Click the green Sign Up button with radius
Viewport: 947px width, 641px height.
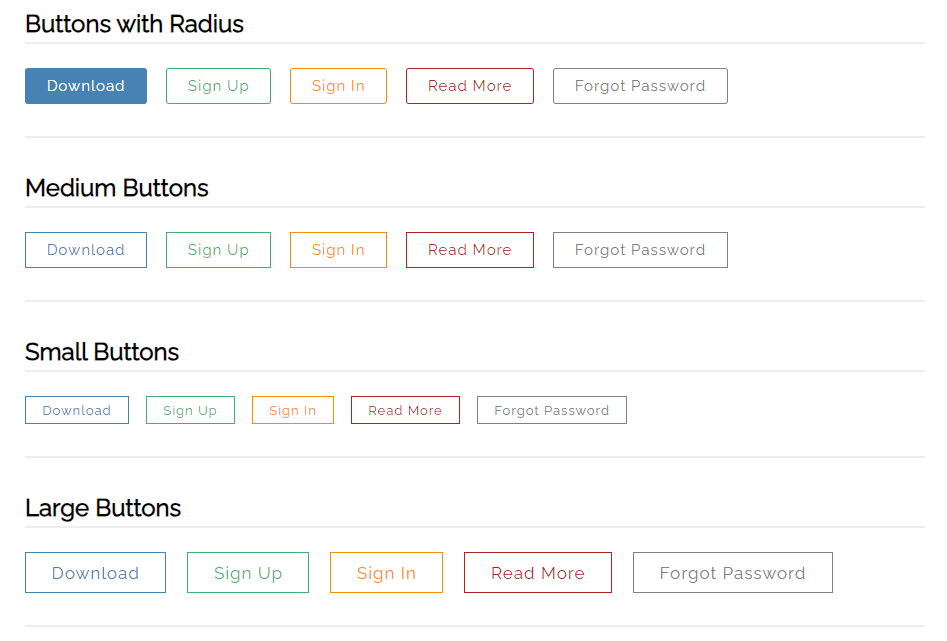coord(218,86)
